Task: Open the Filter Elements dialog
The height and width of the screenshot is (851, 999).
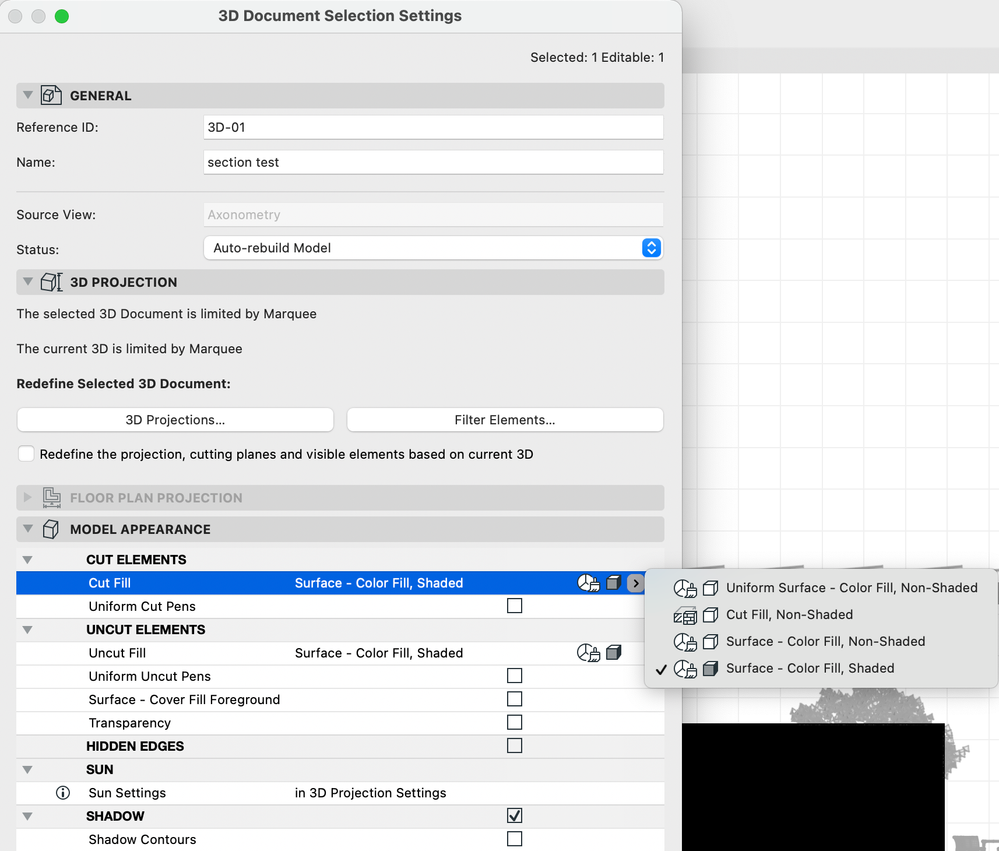Action: (x=504, y=419)
